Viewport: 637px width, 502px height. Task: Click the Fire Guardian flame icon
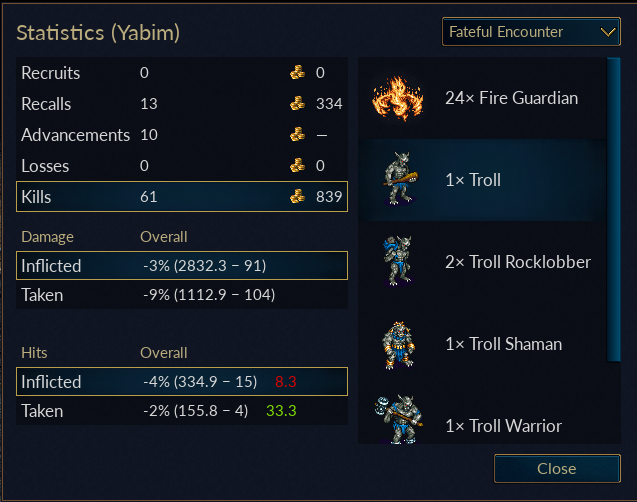398,98
